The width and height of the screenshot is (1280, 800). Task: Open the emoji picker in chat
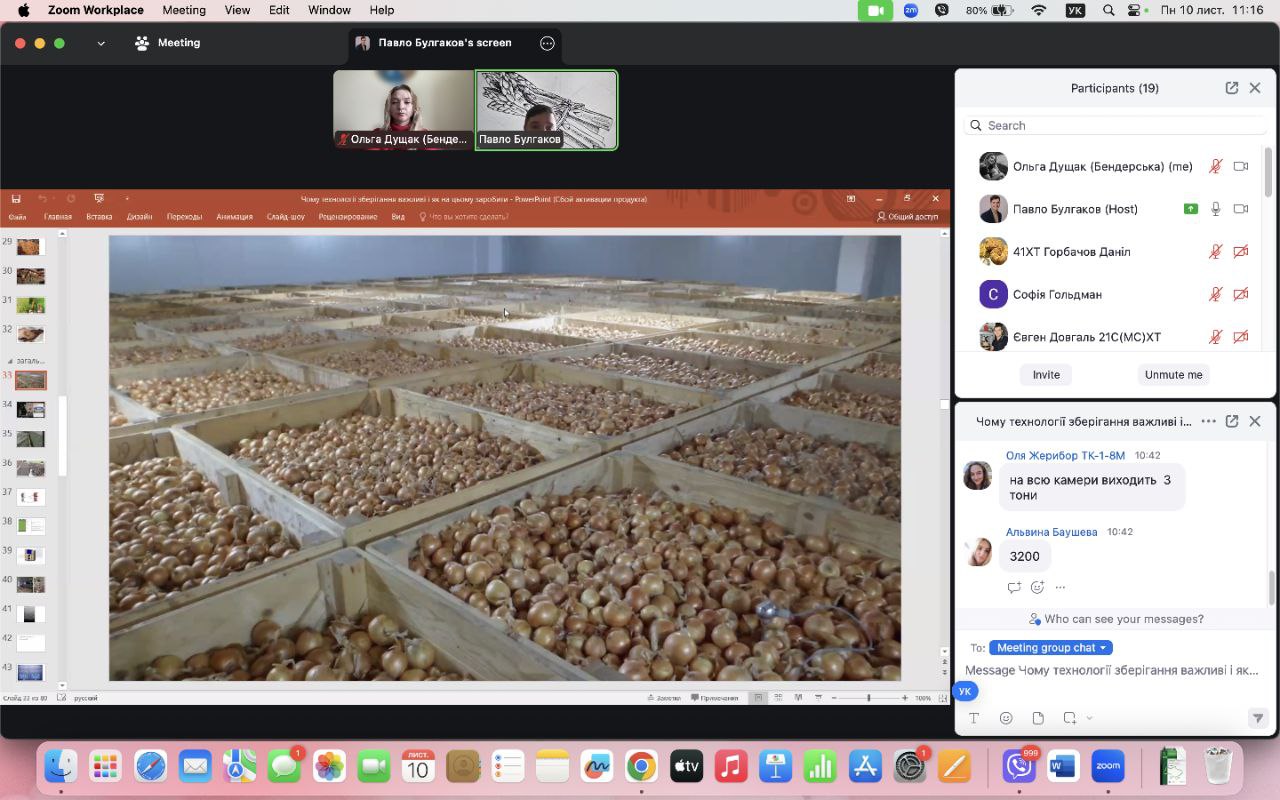click(1006, 718)
